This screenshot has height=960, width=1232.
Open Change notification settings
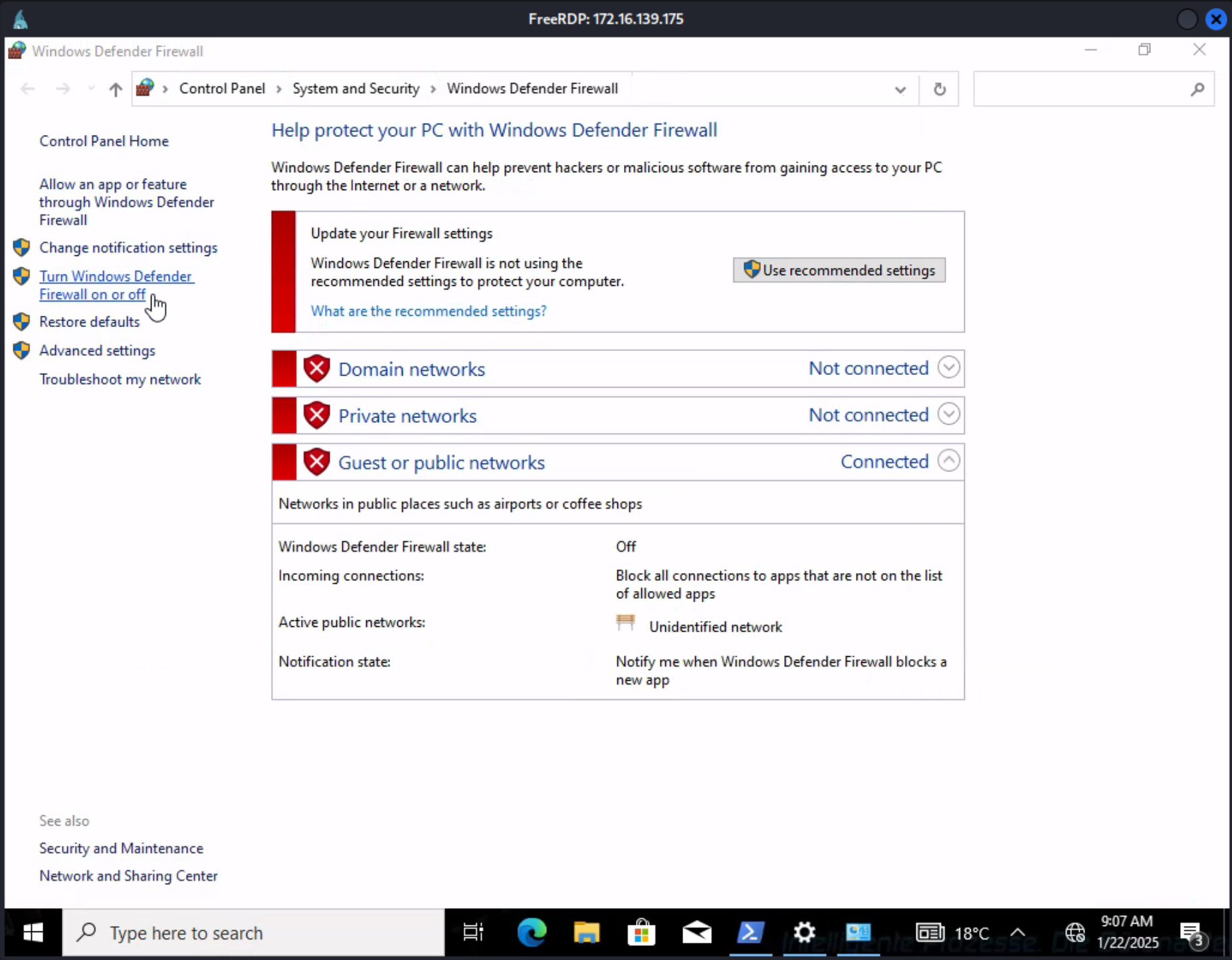[x=128, y=247]
